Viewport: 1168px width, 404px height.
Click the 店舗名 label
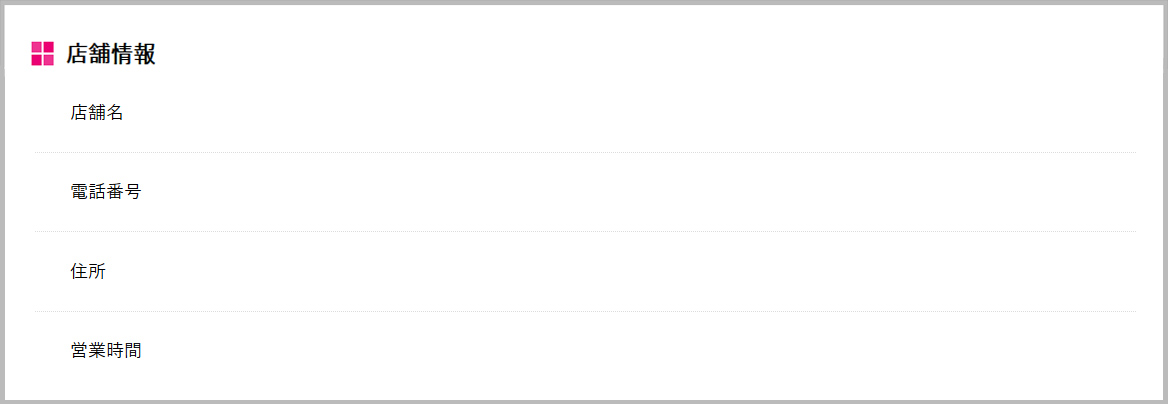96,113
